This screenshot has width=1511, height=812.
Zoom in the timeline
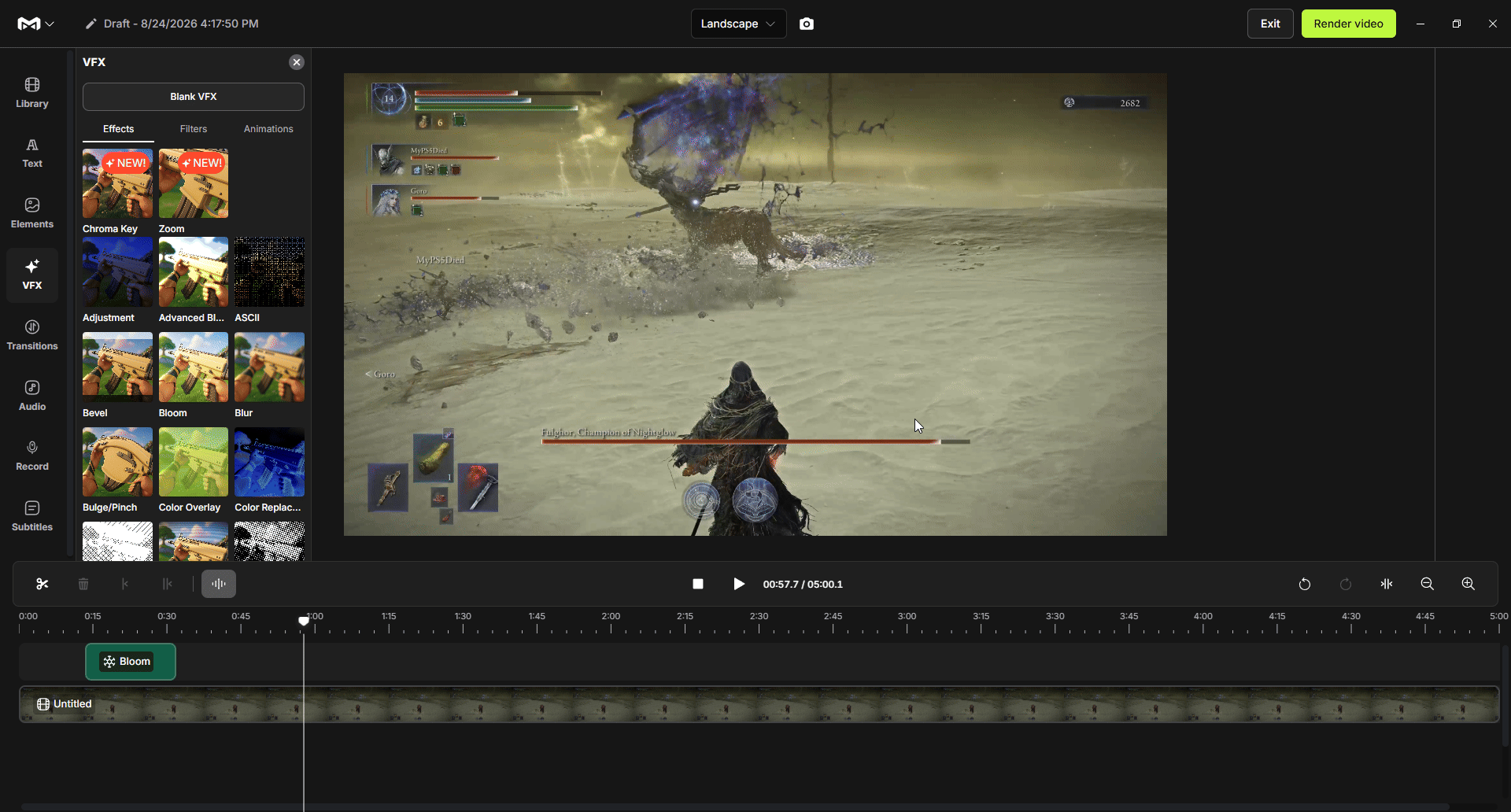click(1469, 584)
